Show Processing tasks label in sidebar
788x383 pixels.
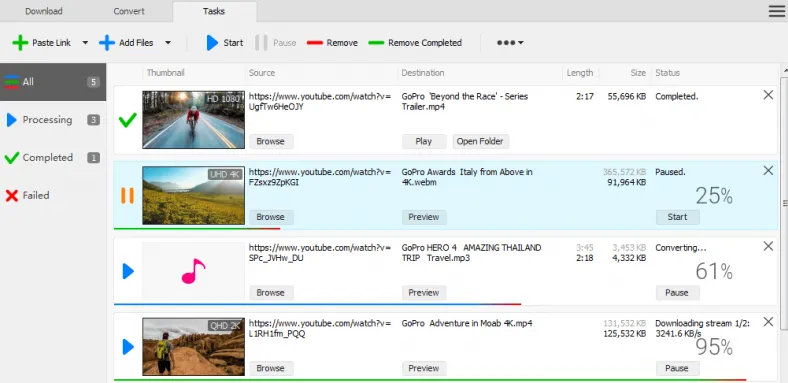[47, 120]
